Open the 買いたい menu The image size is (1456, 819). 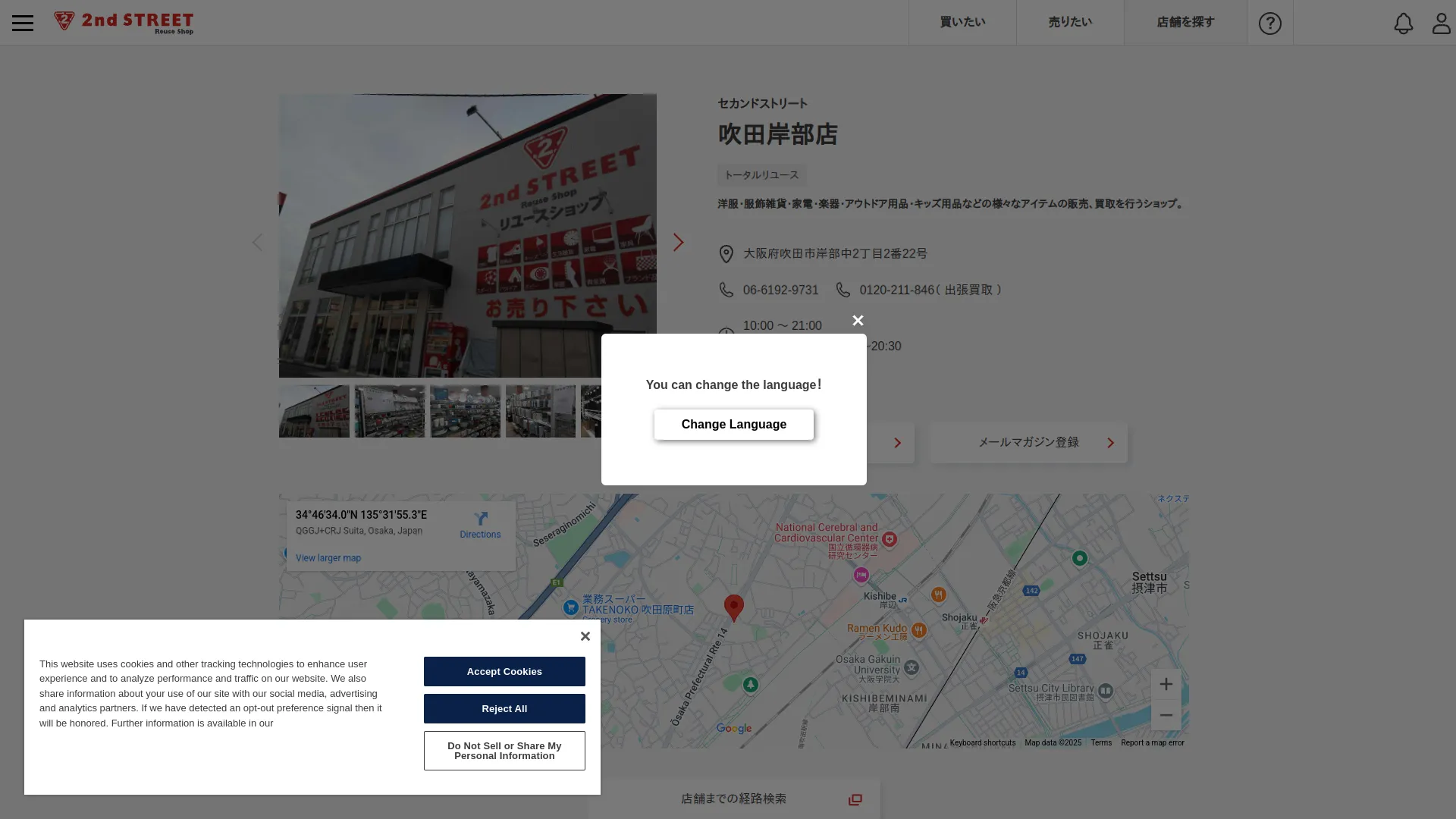coord(962,22)
